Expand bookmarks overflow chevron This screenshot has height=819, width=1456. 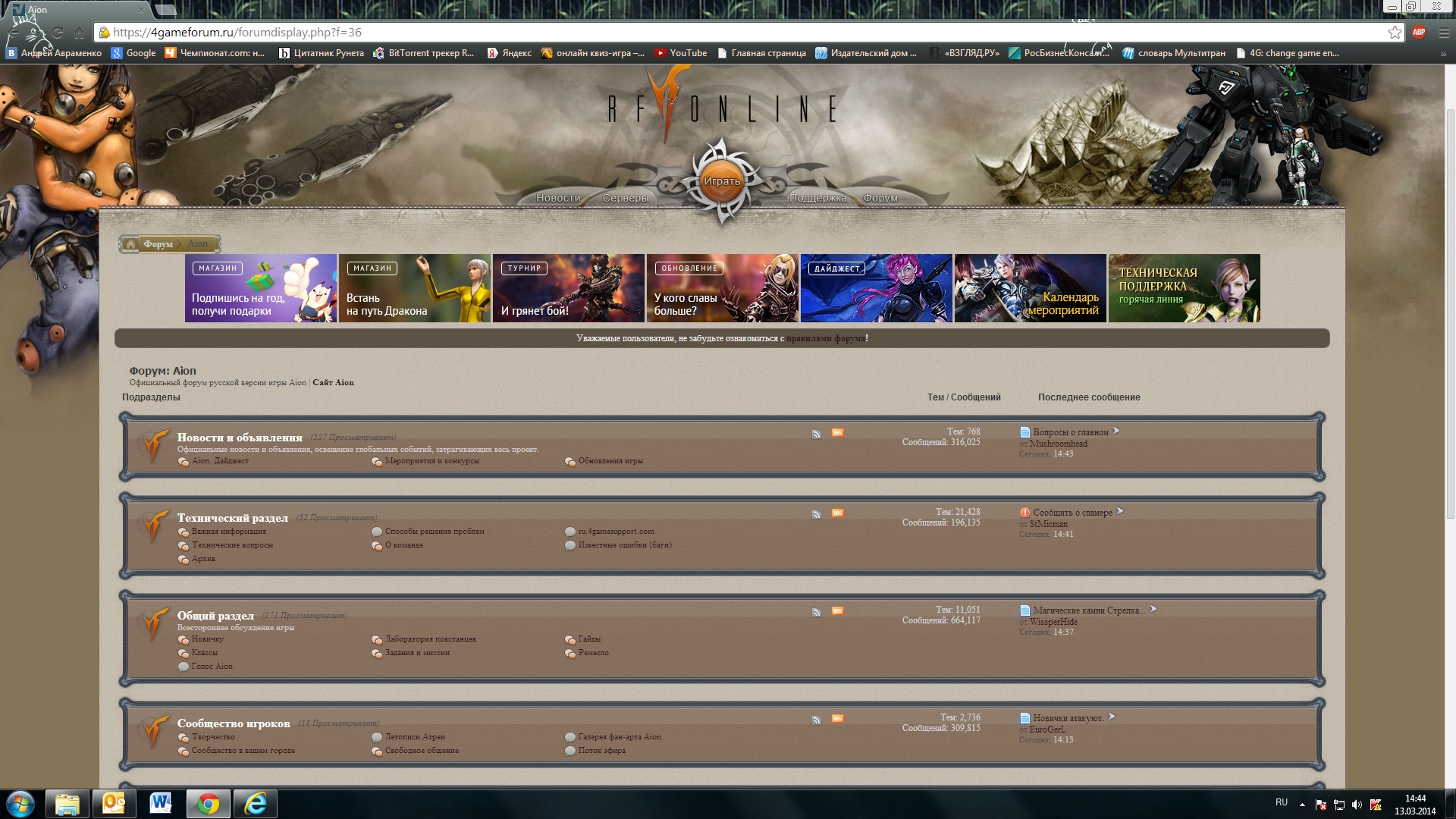[1443, 54]
